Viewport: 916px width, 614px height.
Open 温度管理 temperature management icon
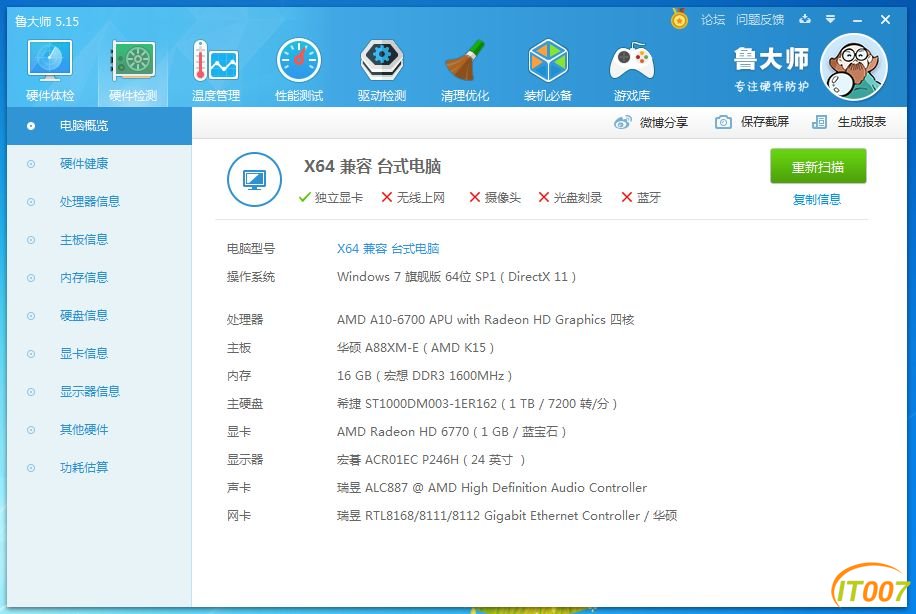[x=216, y=70]
